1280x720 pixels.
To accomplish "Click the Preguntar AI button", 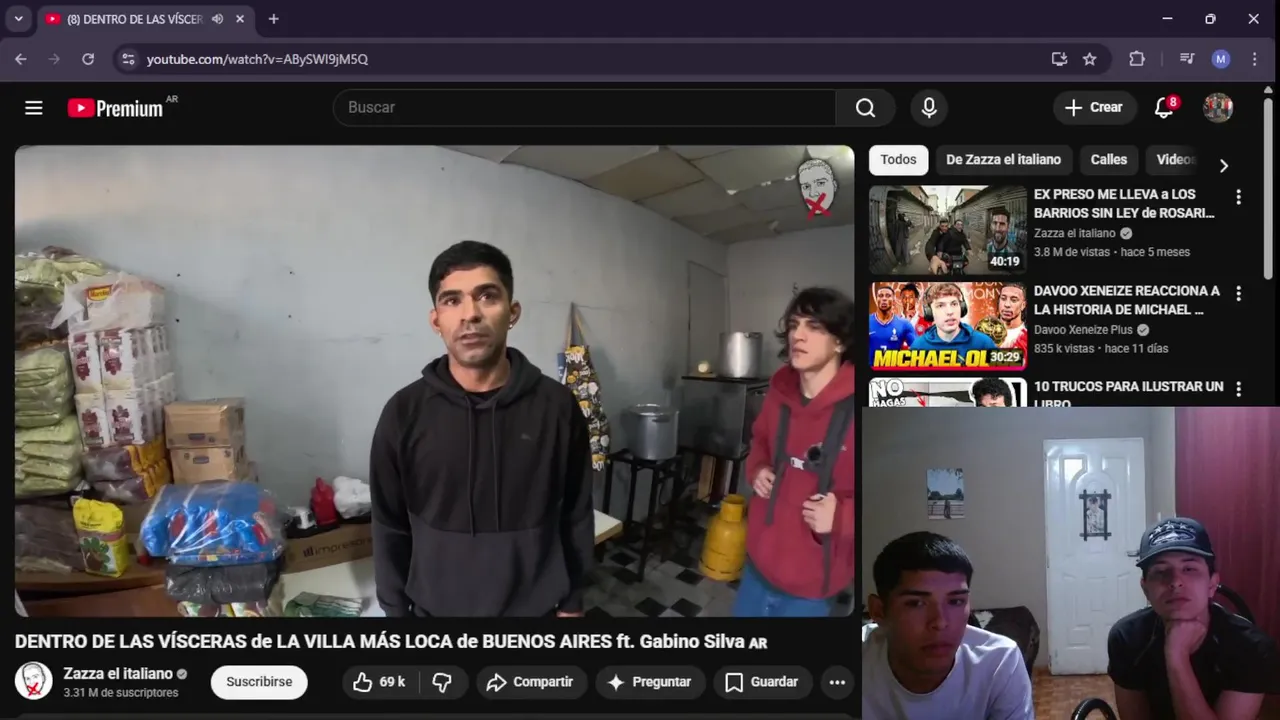I will tap(650, 682).
